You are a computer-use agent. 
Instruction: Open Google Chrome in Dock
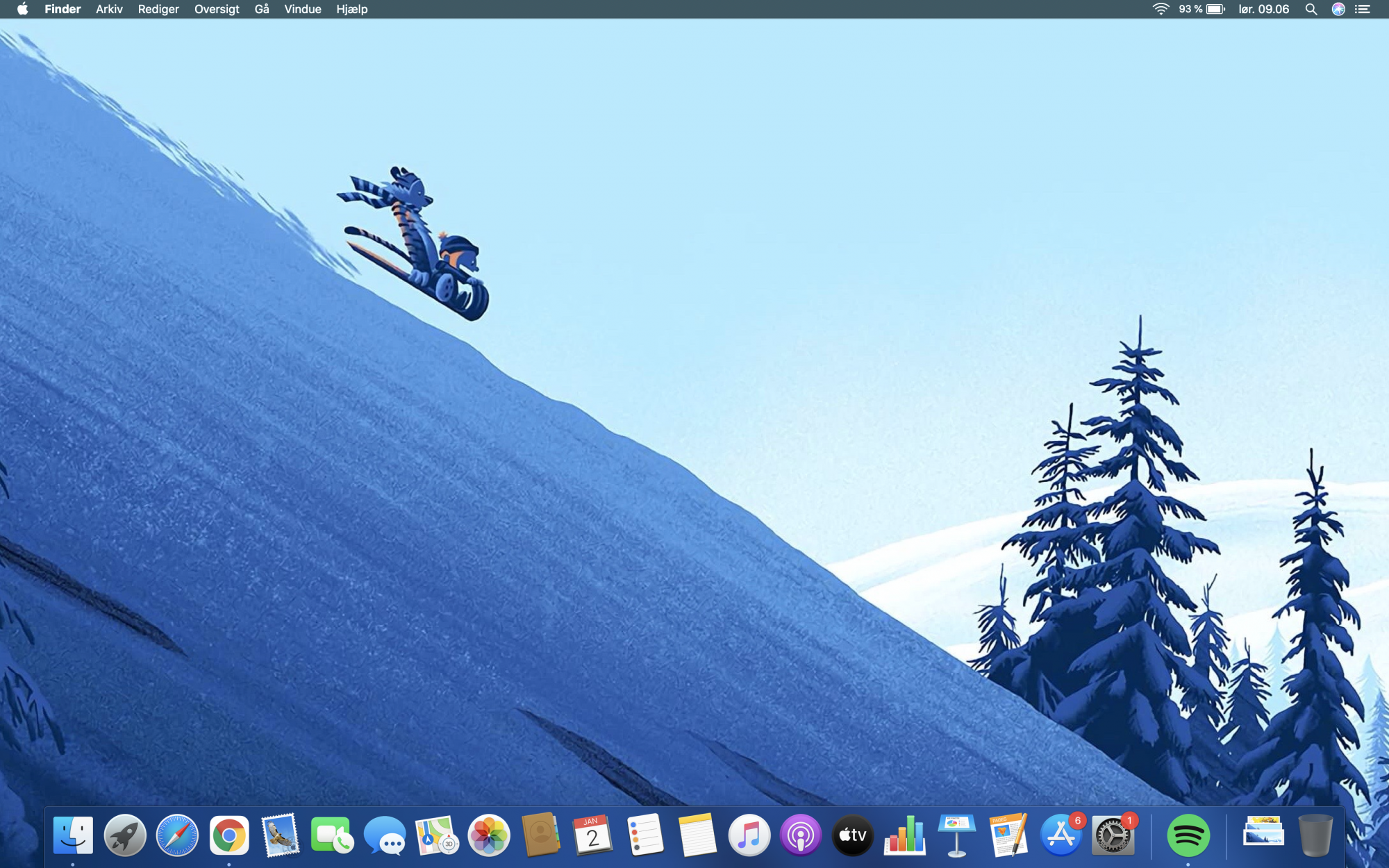[x=229, y=835]
